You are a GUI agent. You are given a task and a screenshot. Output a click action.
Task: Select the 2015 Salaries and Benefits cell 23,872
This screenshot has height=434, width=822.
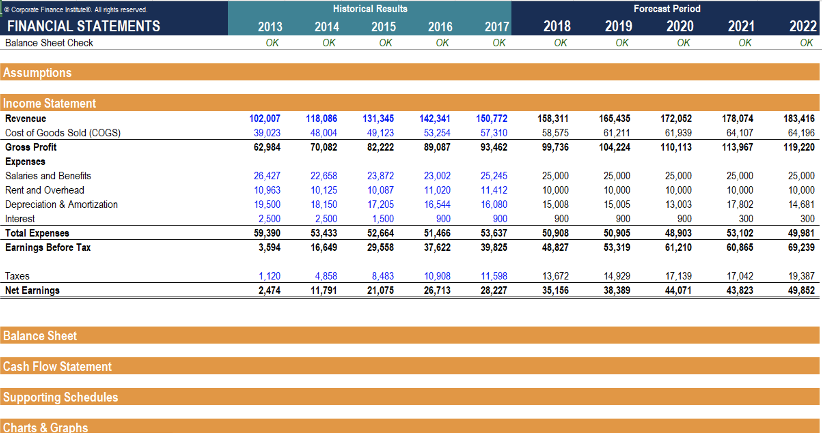[x=381, y=176]
